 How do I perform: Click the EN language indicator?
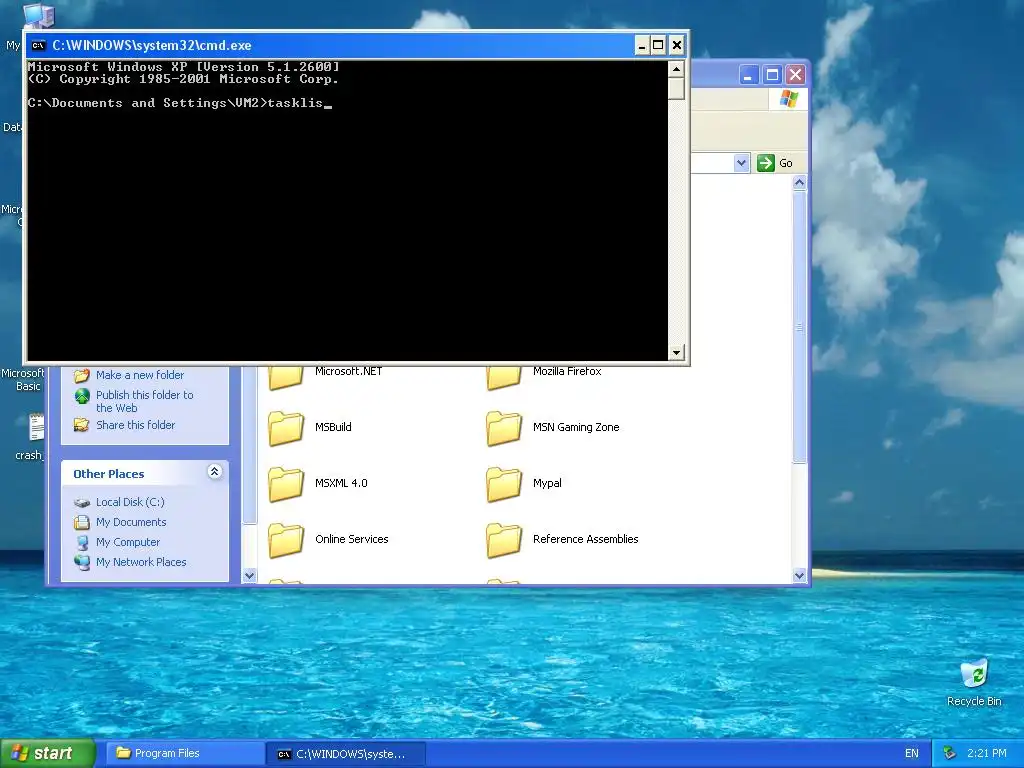[x=912, y=754]
